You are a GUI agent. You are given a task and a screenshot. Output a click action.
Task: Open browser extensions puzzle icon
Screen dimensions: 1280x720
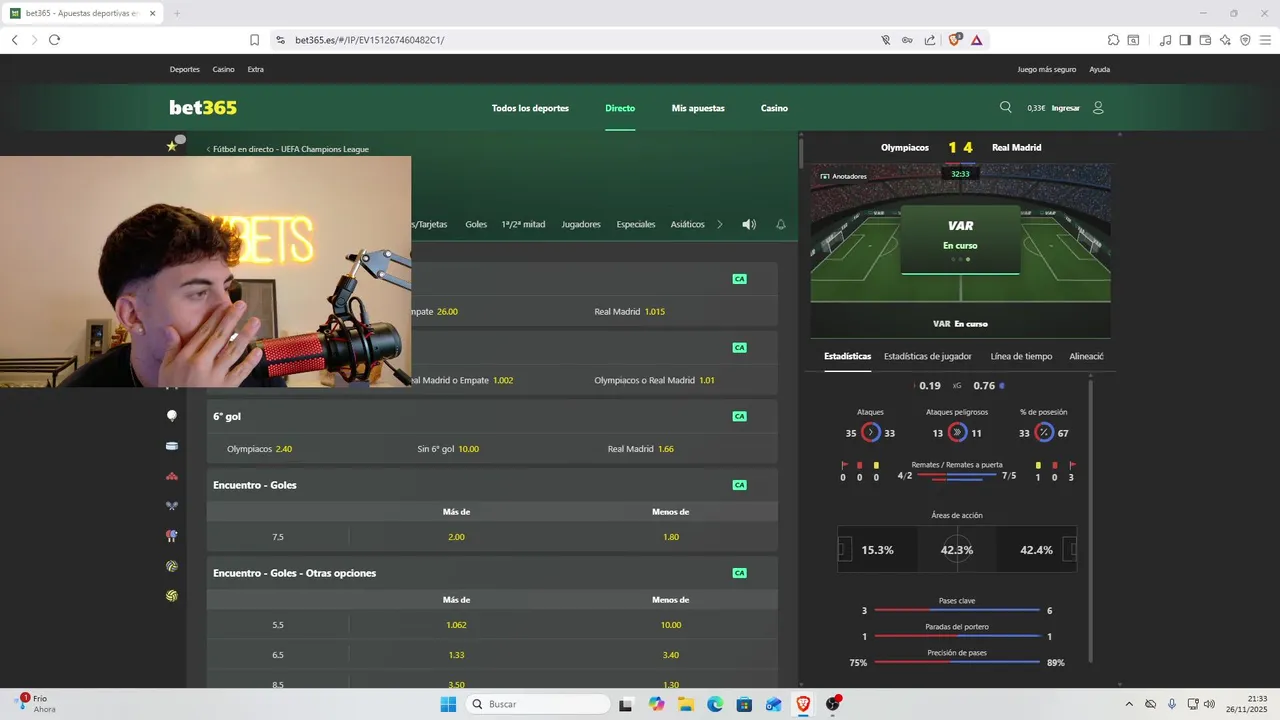pos(1113,40)
